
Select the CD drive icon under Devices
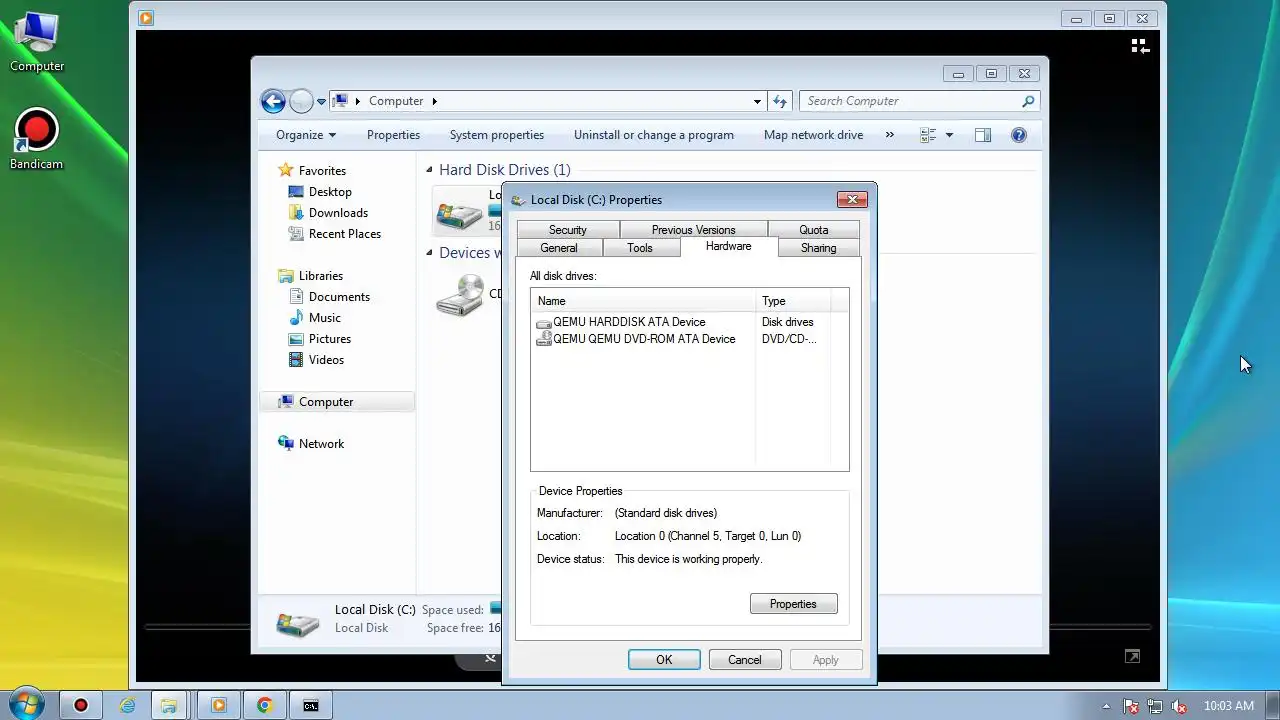pos(460,295)
